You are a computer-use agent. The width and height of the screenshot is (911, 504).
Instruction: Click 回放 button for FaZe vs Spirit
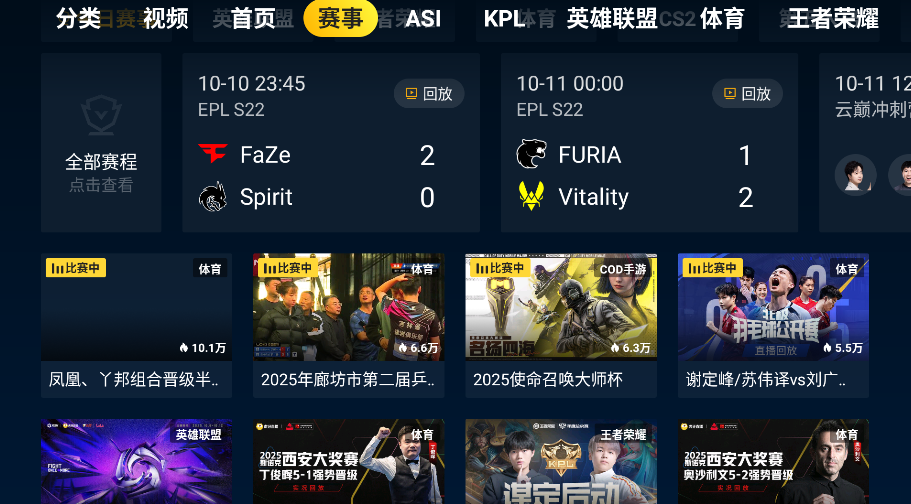pos(429,93)
